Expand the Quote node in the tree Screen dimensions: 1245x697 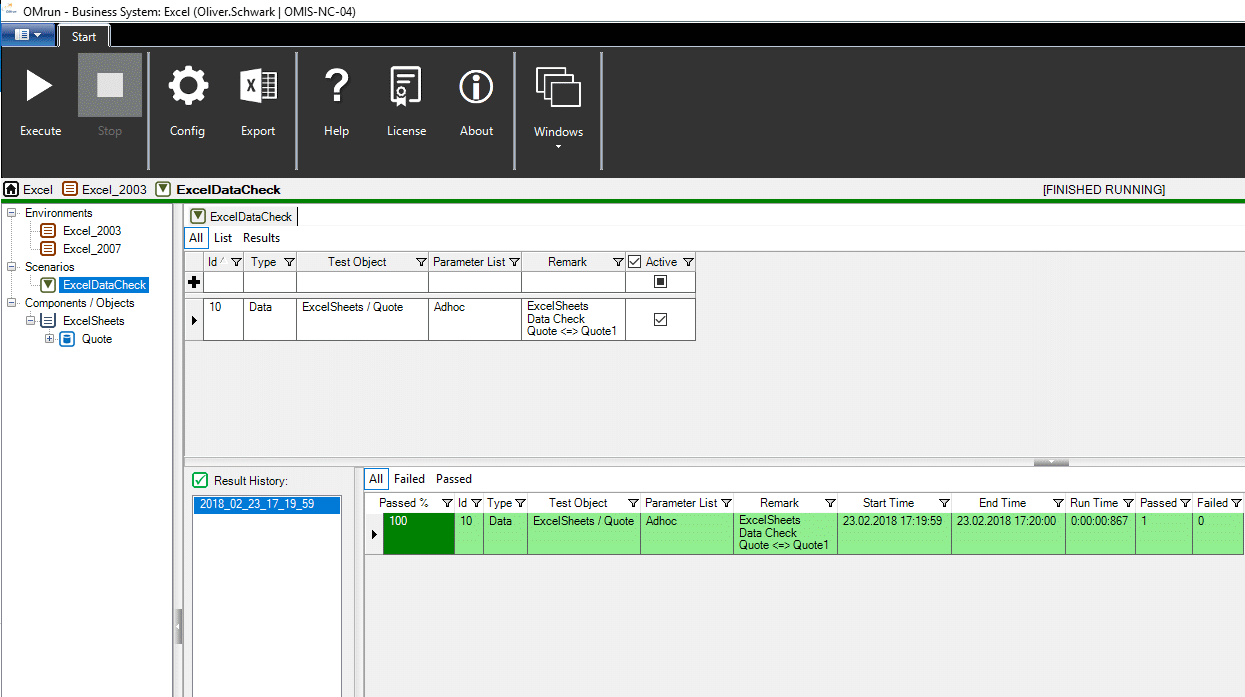[x=49, y=339]
